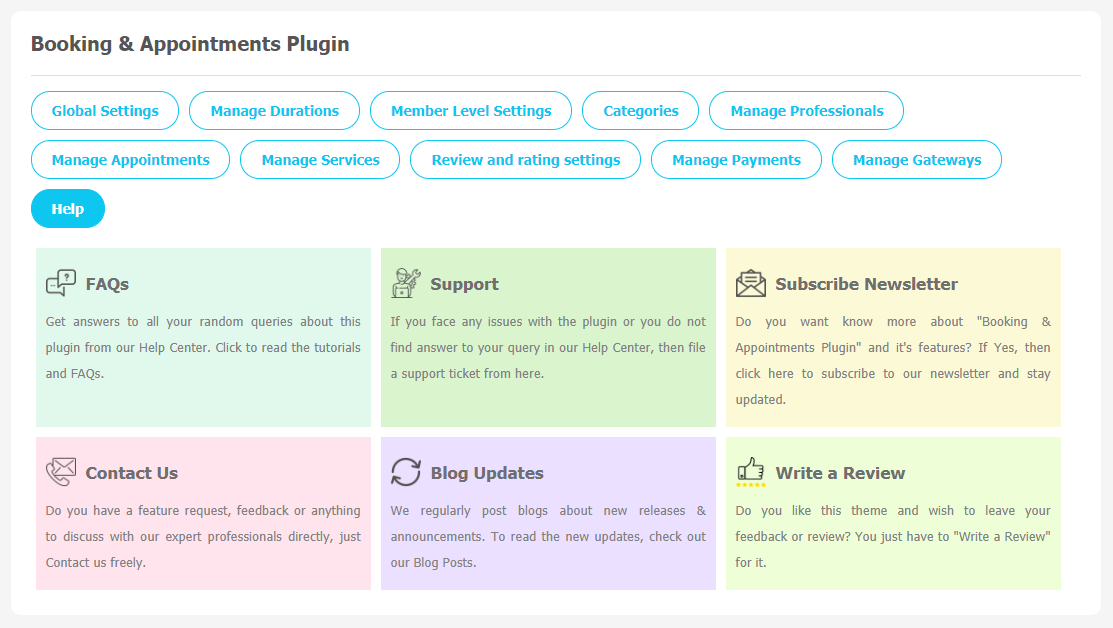Click the Support card description about support ticket
1113x628 pixels.
point(548,348)
